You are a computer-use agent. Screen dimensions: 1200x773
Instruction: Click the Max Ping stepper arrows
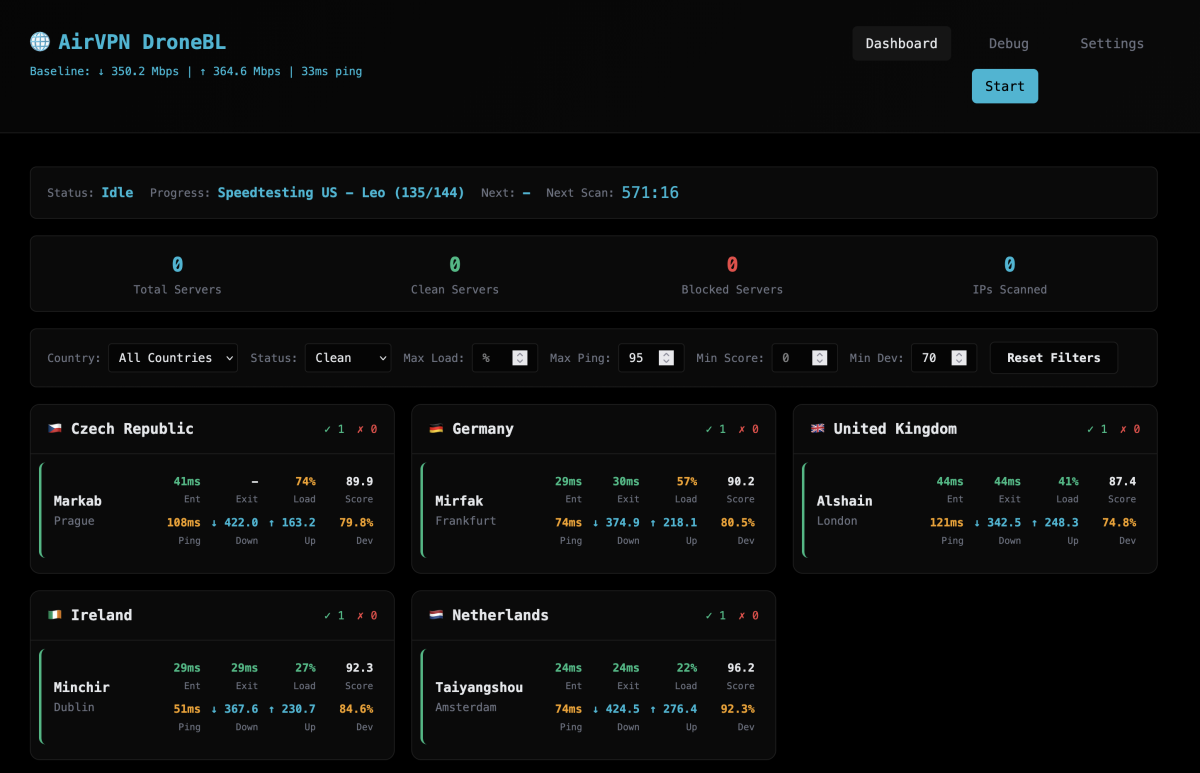(667, 358)
